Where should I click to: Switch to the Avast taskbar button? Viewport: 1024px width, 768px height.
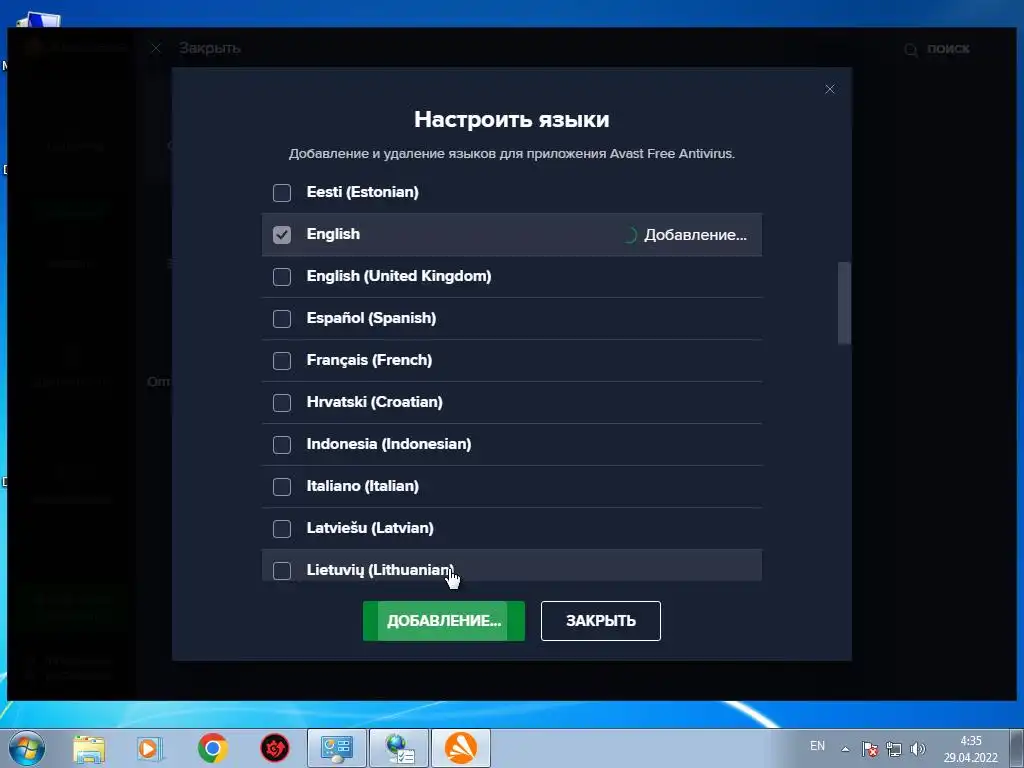[461, 748]
